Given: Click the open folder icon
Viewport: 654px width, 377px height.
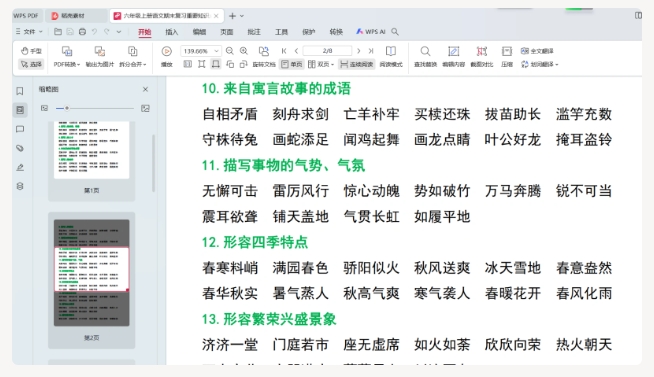Looking at the screenshot, I should [x=58, y=31].
